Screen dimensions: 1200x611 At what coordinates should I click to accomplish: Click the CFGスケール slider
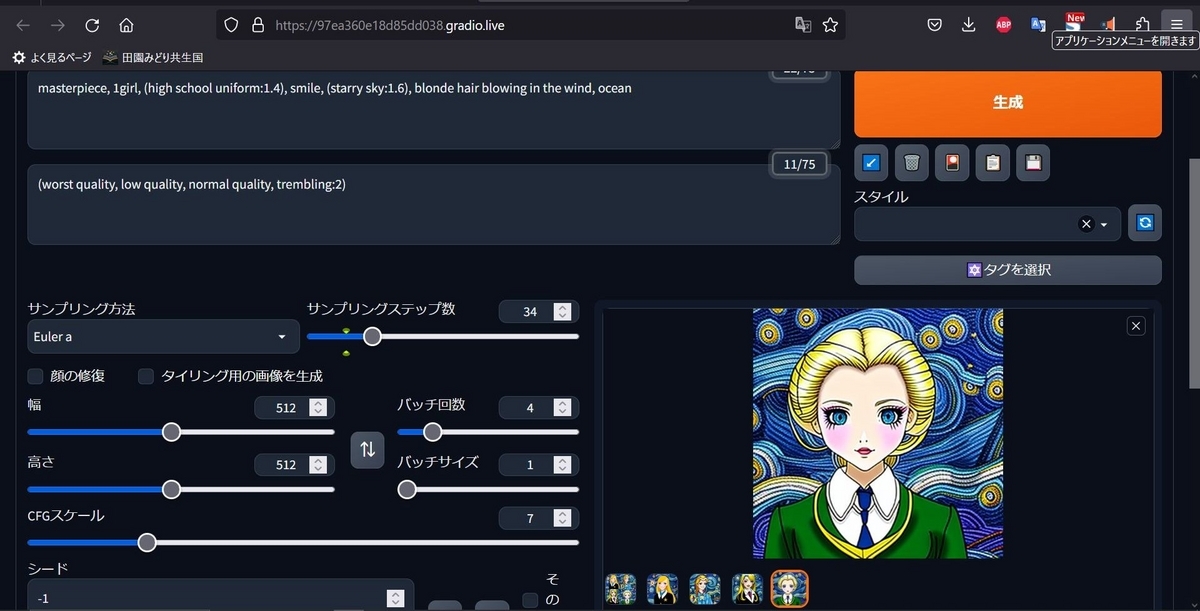click(x=303, y=543)
